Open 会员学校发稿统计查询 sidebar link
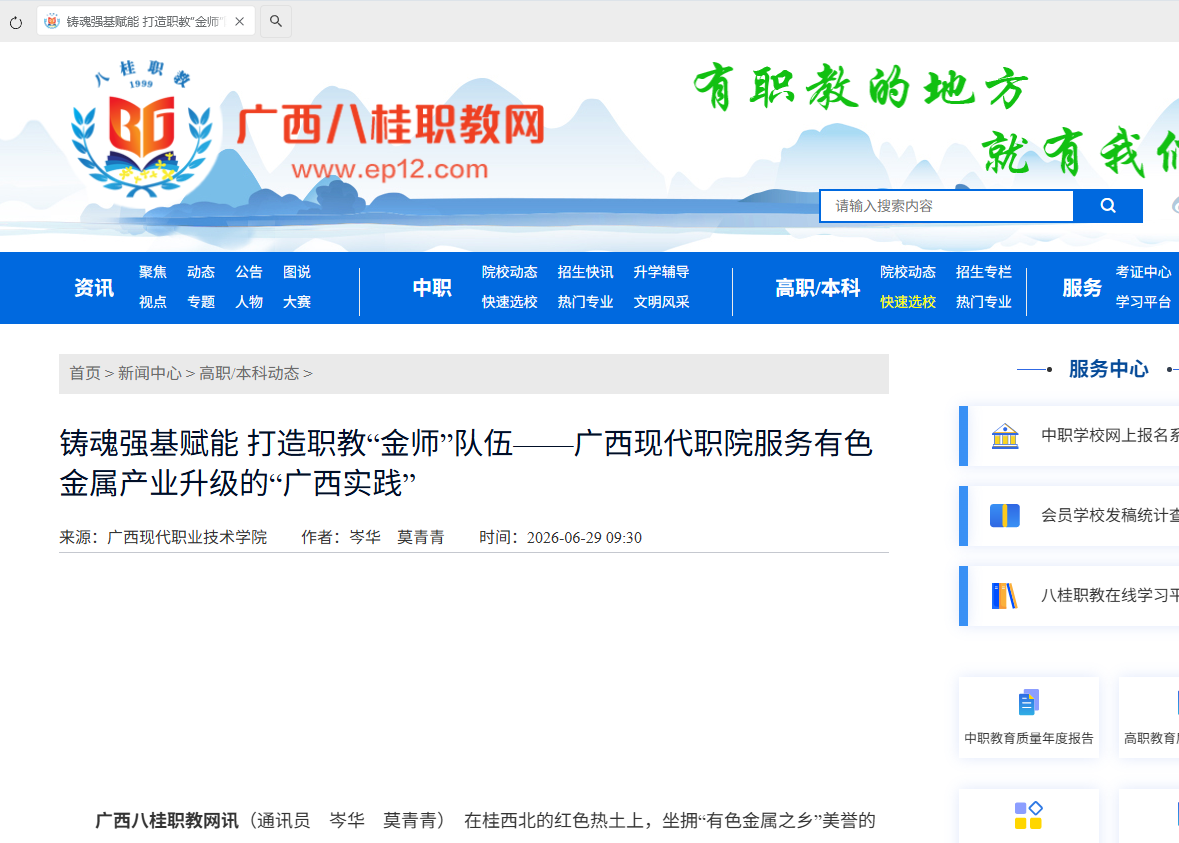1179x843 pixels. click(x=1110, y=515)
